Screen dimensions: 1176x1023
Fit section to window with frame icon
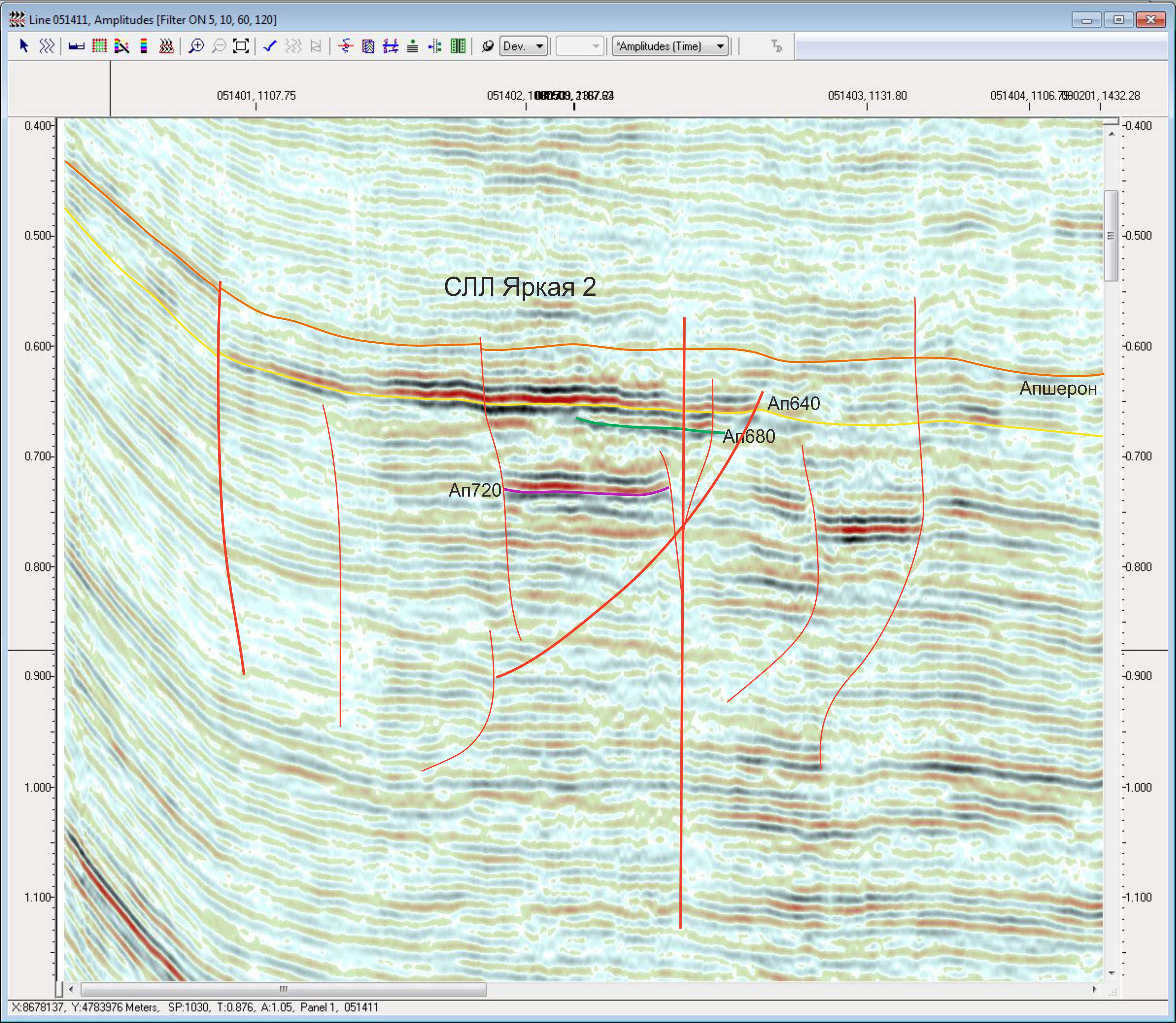pyautogui.click(x=241, y=46)
